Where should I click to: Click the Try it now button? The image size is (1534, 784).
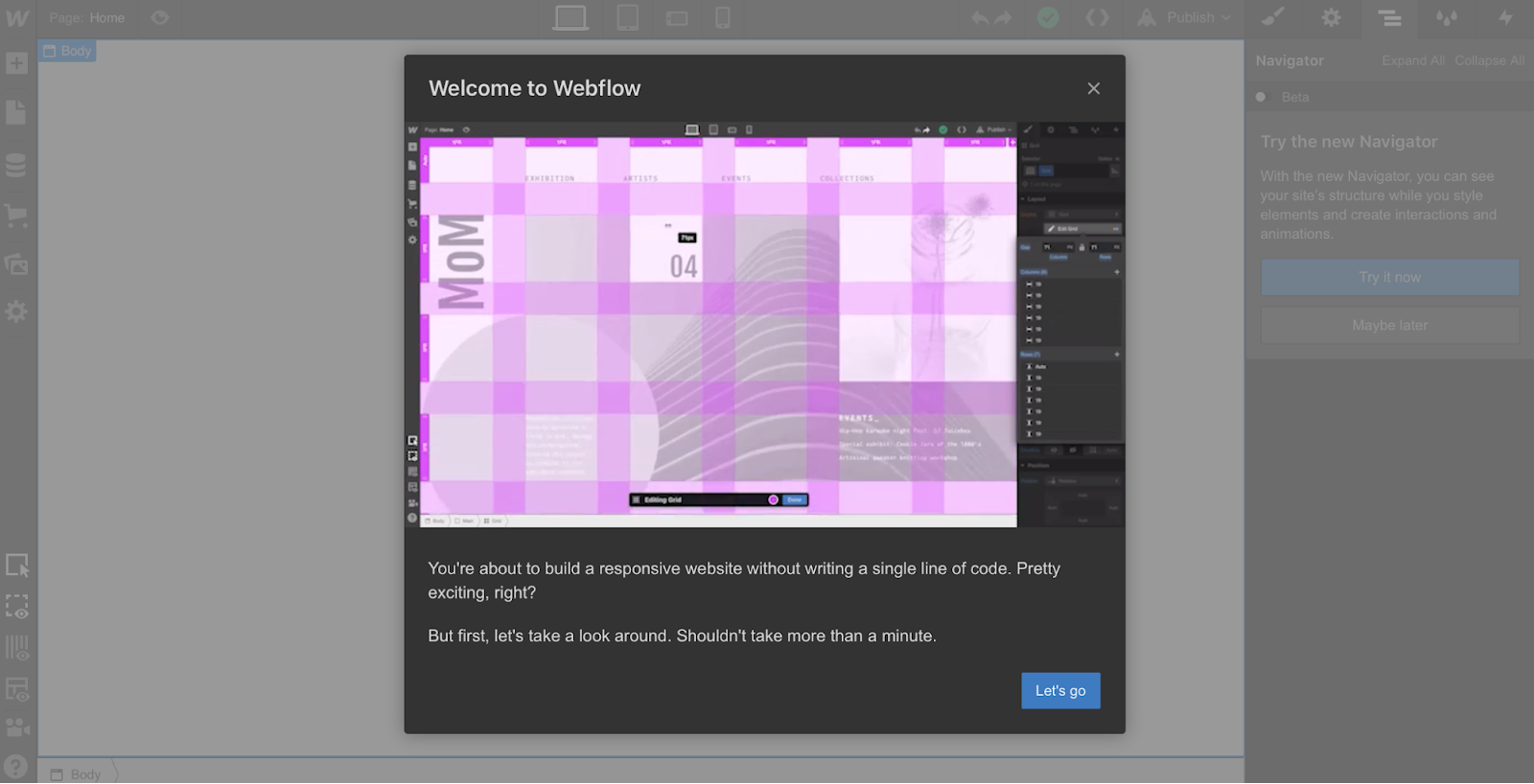tap(1390, 277)
